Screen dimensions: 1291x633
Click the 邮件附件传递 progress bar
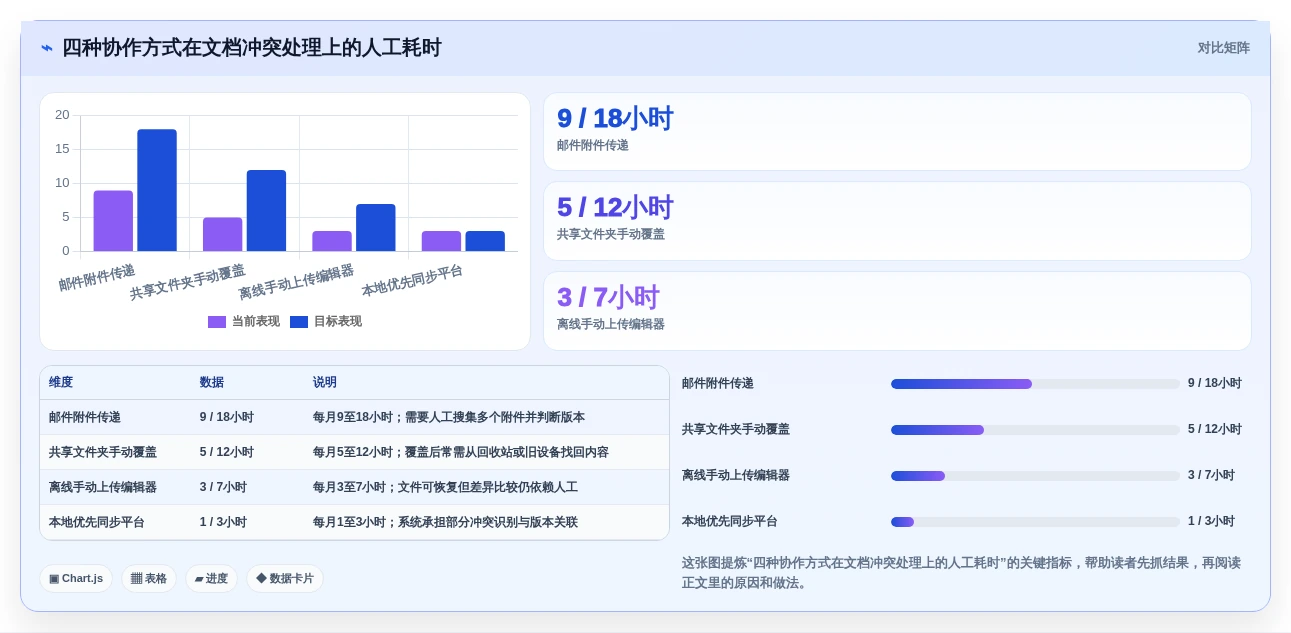1035,384
